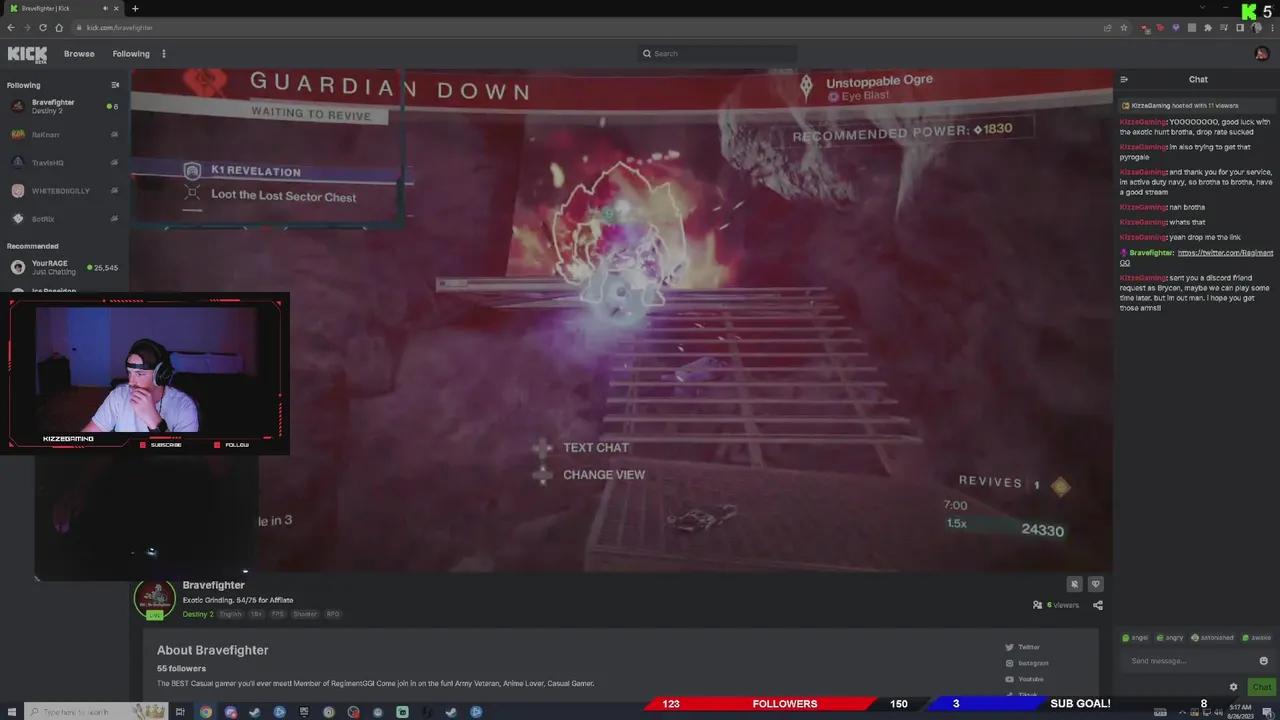Open the user avatar menu in the Kick header

1262,54
